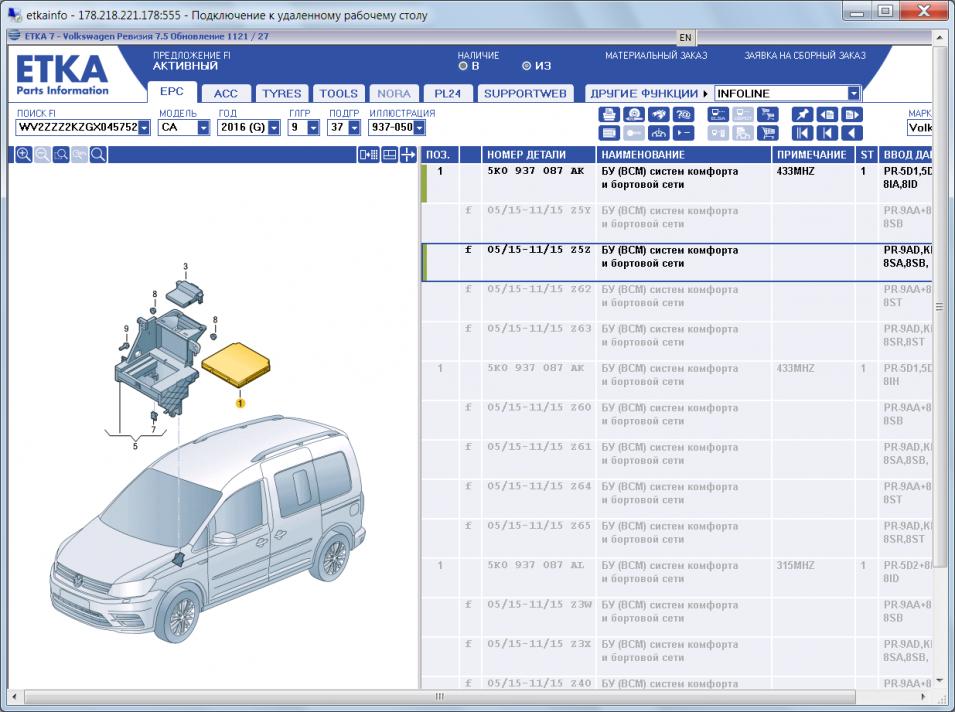This screenshot has height=712, width=955.
Task: Click the handshake icon in the toolbar
Action: coord(659,115)
